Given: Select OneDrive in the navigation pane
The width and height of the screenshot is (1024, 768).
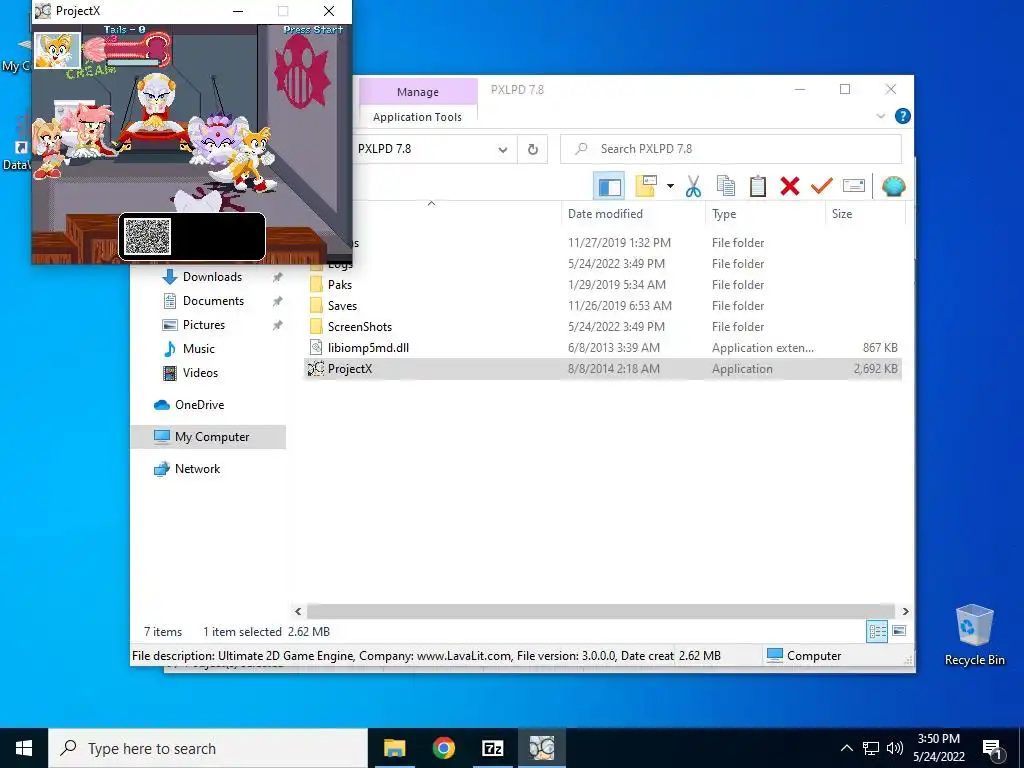Looking at the screenshot, I should tap(199, 405).
